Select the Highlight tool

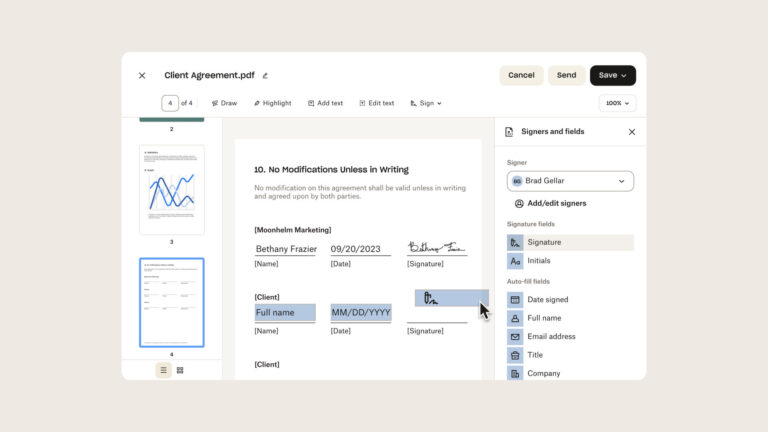[272, 103]
